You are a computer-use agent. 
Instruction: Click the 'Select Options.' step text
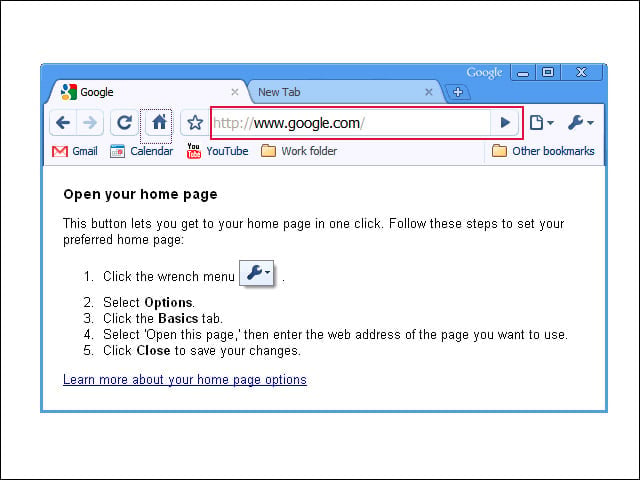point(149,302)
